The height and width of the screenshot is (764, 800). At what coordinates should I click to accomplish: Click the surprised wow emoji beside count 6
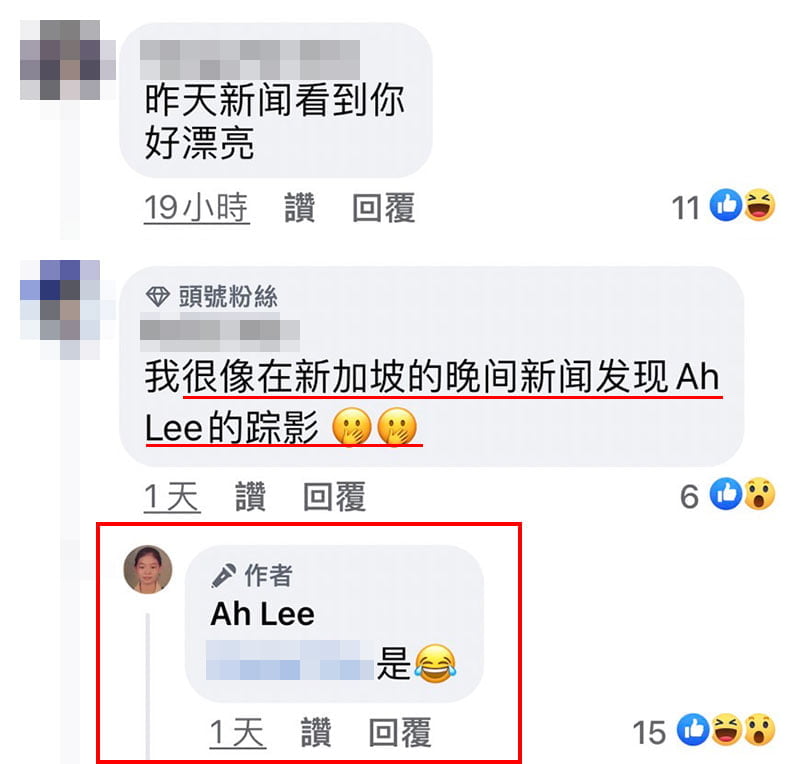click(x=760, y=494)
